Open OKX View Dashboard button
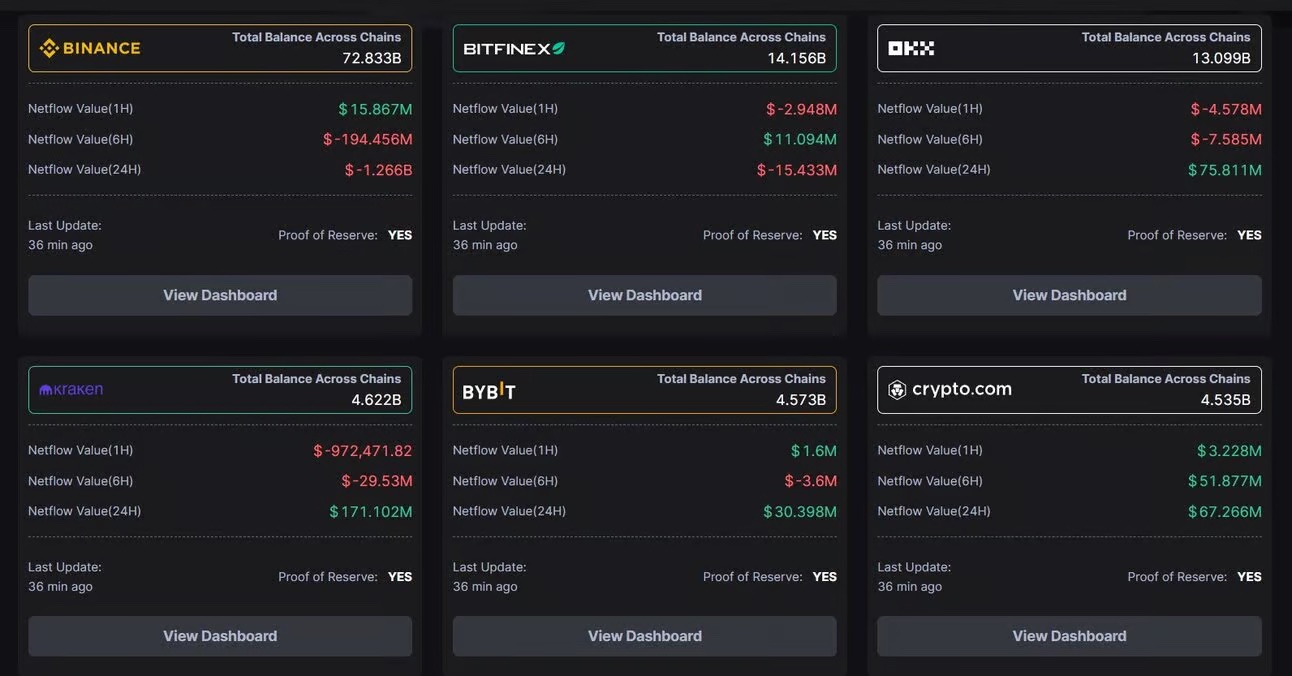Image resolution: width=1292 pixels, height=676 pixels. (x=1069, y=295)
